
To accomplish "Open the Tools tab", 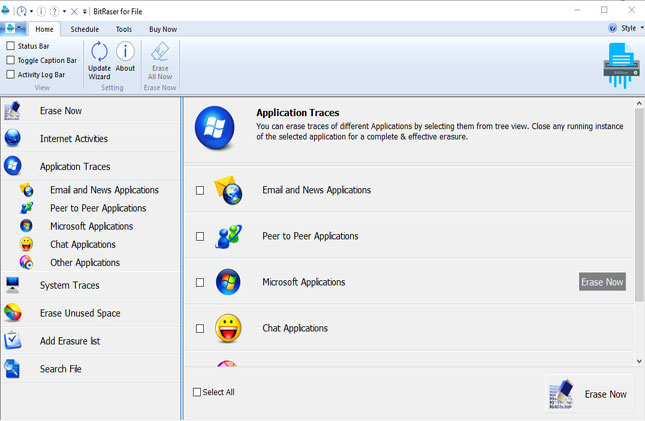I will pyautogui.click(x=123, y=29).
